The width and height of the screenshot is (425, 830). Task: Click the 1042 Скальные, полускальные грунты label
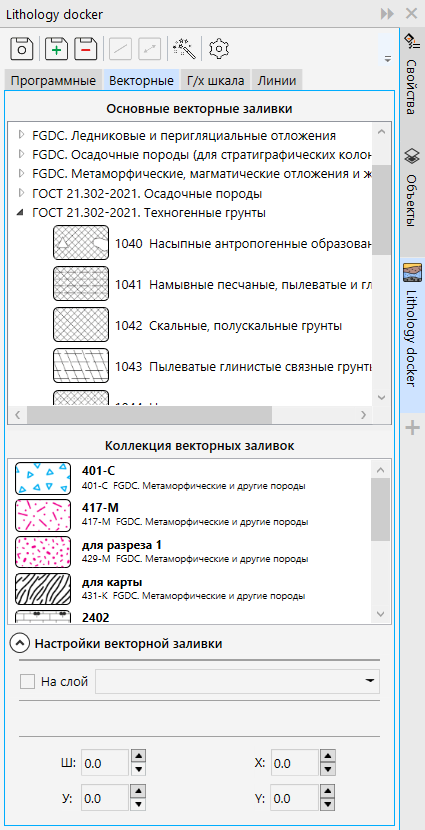pyautogui.click(x=228, y=326)
